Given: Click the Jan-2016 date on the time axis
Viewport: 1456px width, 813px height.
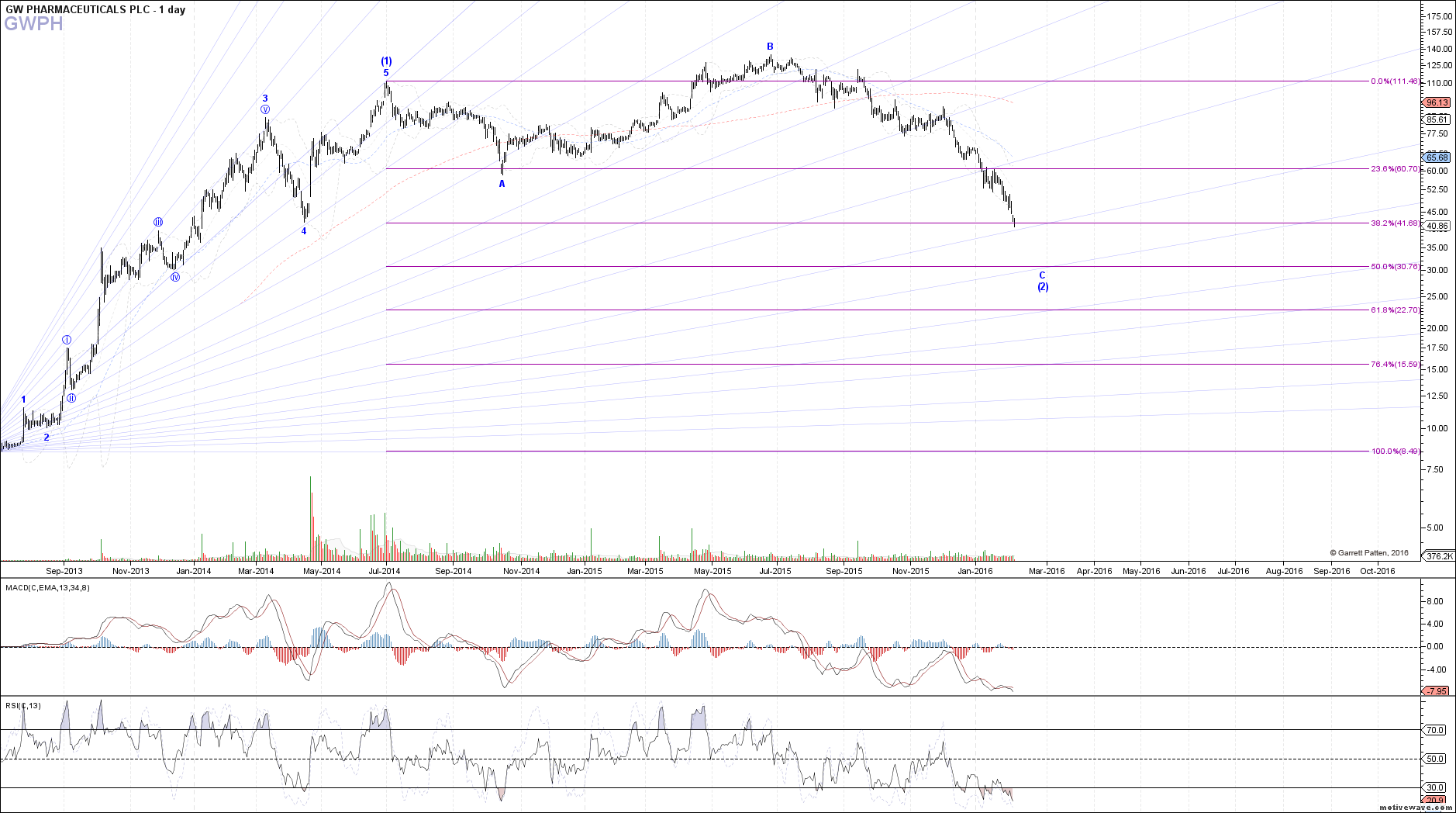Looking at the screenshot, I should coord(975,571).
